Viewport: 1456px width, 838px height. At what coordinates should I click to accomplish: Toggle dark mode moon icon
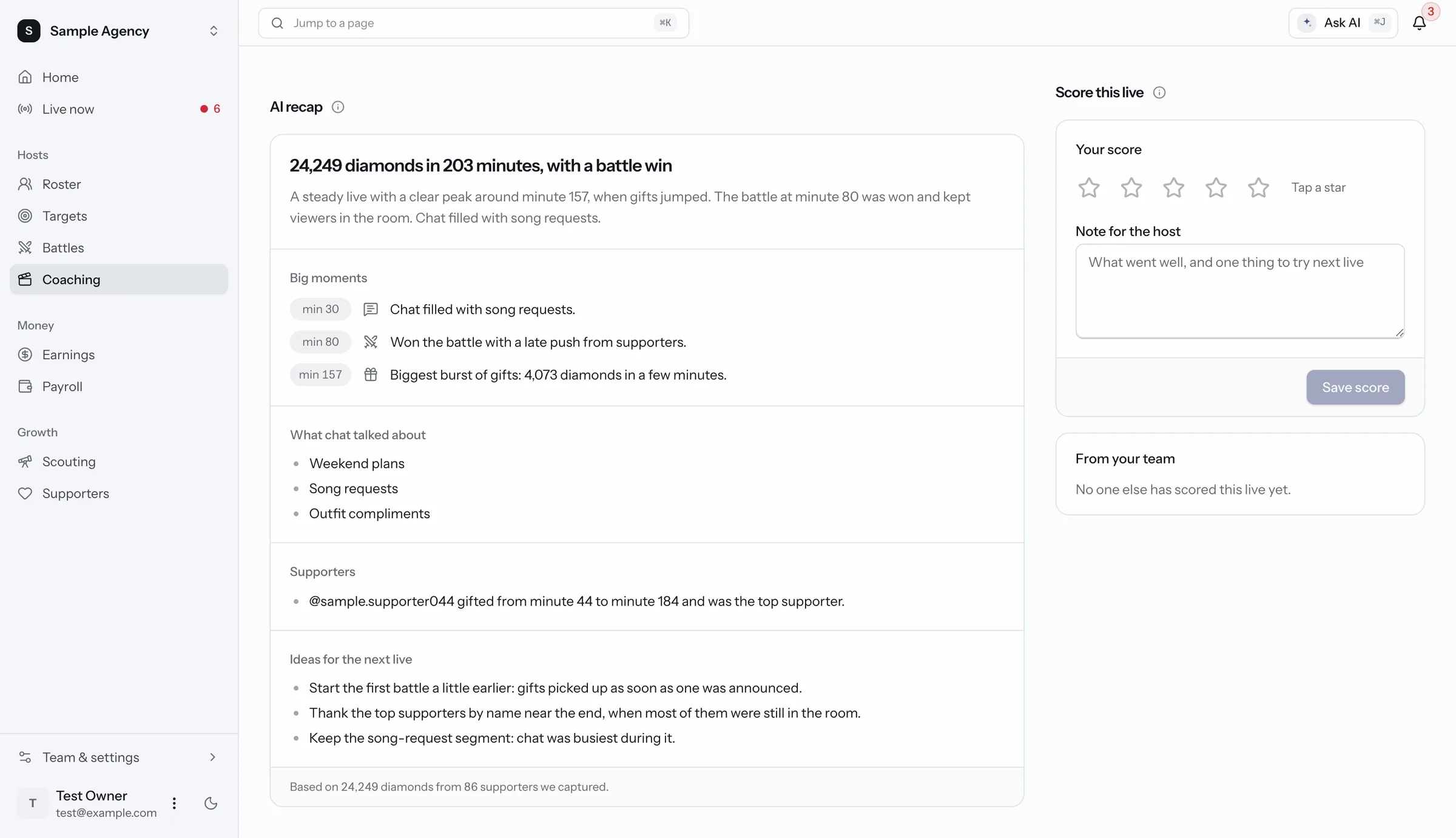(x=211, y=803)
